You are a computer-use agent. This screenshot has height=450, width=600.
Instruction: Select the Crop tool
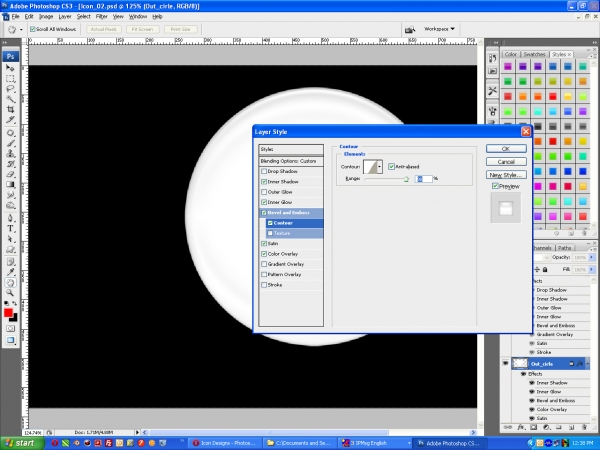10,110
